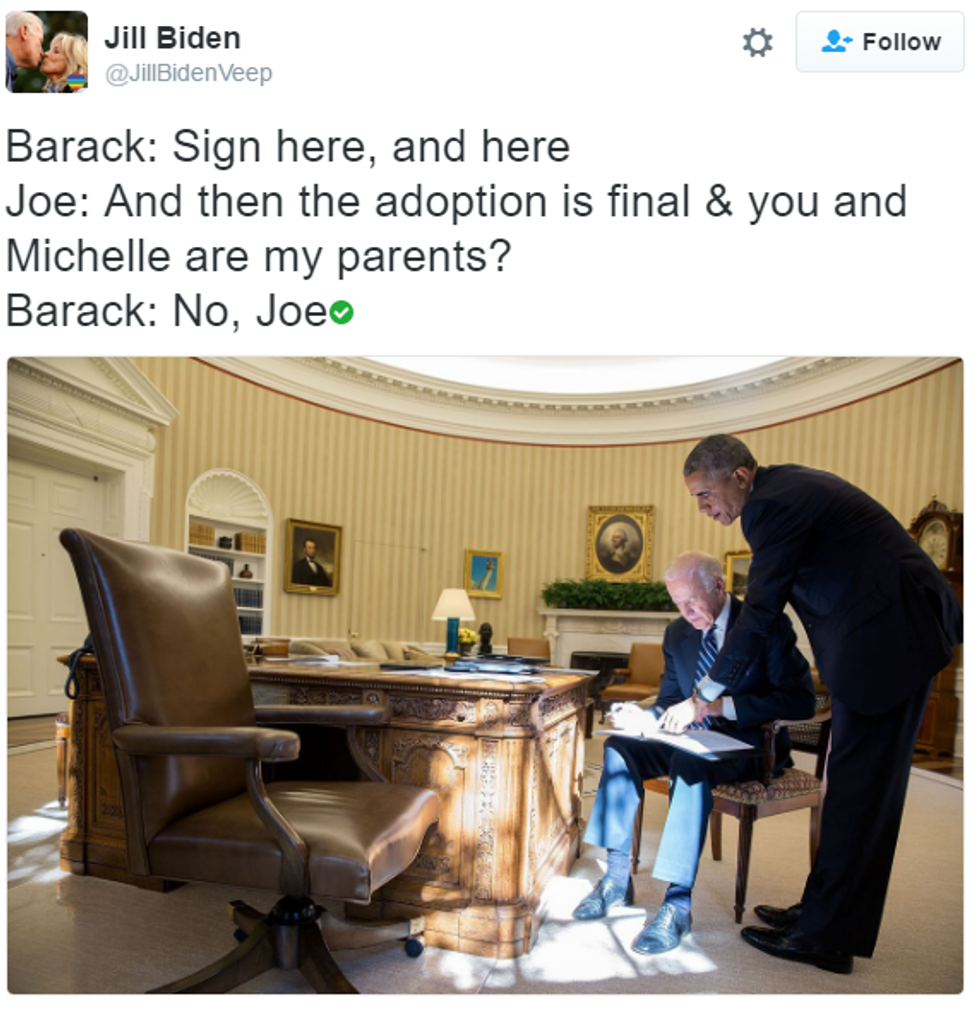Click the Lincoln portrait in the photo
This screenshot has height=1013, width=980.
(x=313, y=557)
